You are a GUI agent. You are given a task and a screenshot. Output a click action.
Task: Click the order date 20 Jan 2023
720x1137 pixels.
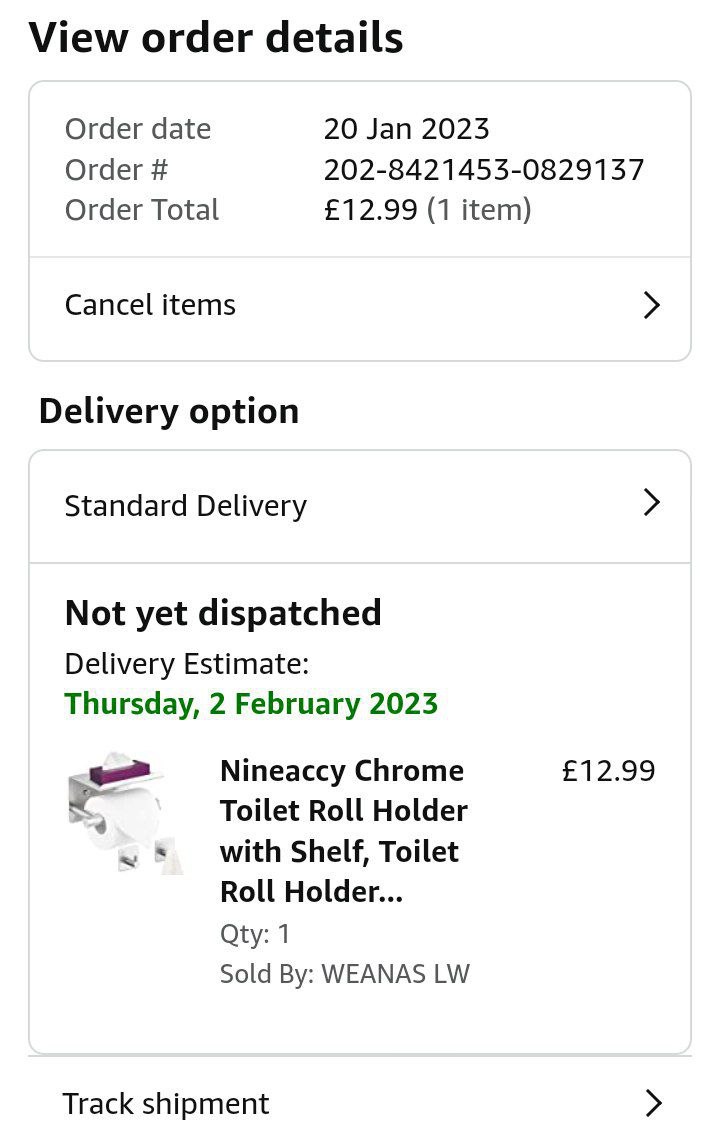coord(406,129)
